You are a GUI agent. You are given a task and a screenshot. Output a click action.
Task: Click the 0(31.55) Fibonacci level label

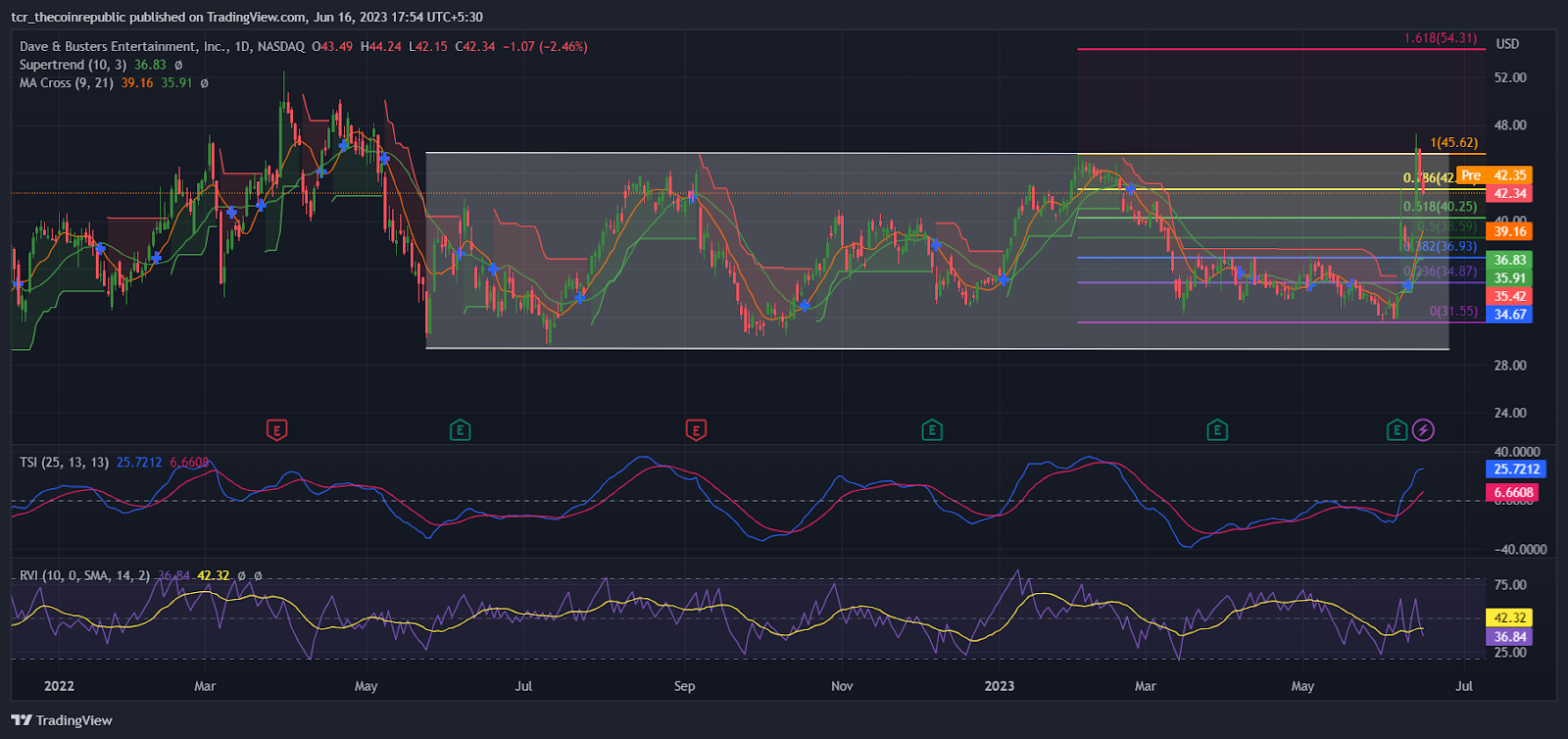[x=1453, y=311]
